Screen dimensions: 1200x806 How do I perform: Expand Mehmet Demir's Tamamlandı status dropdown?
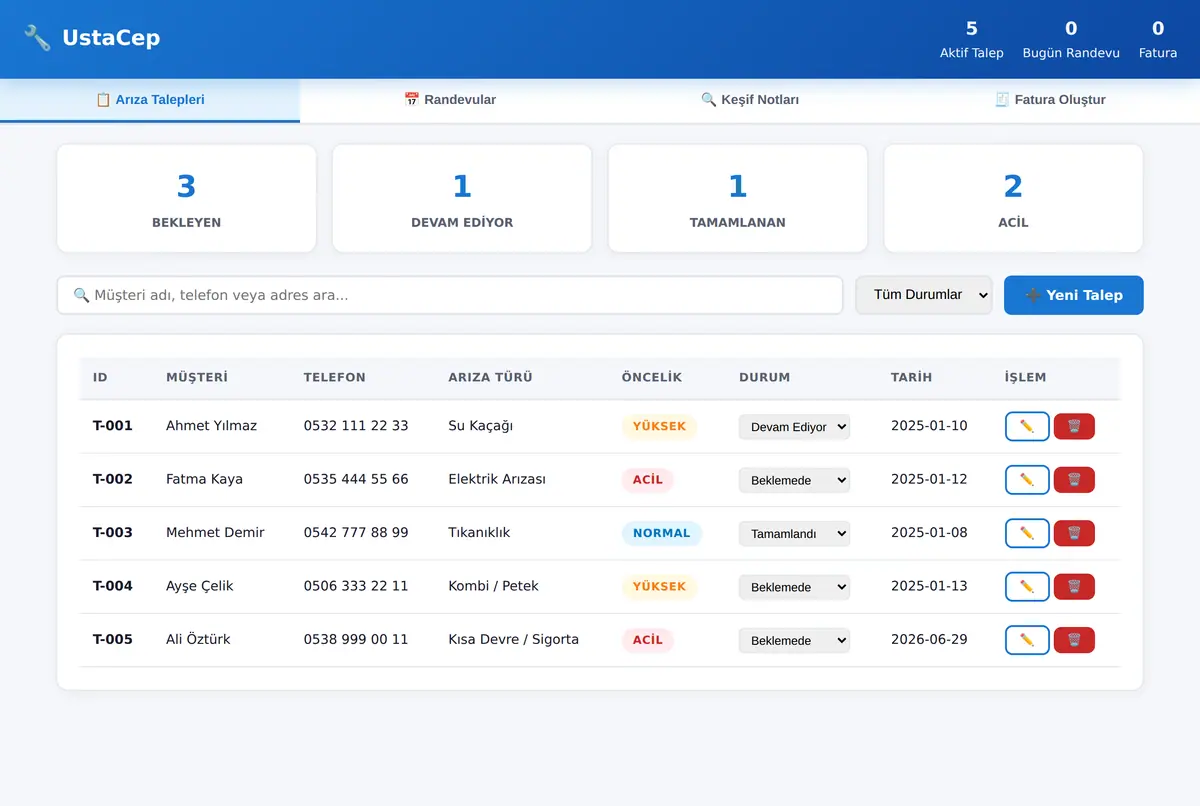[794, 534]
